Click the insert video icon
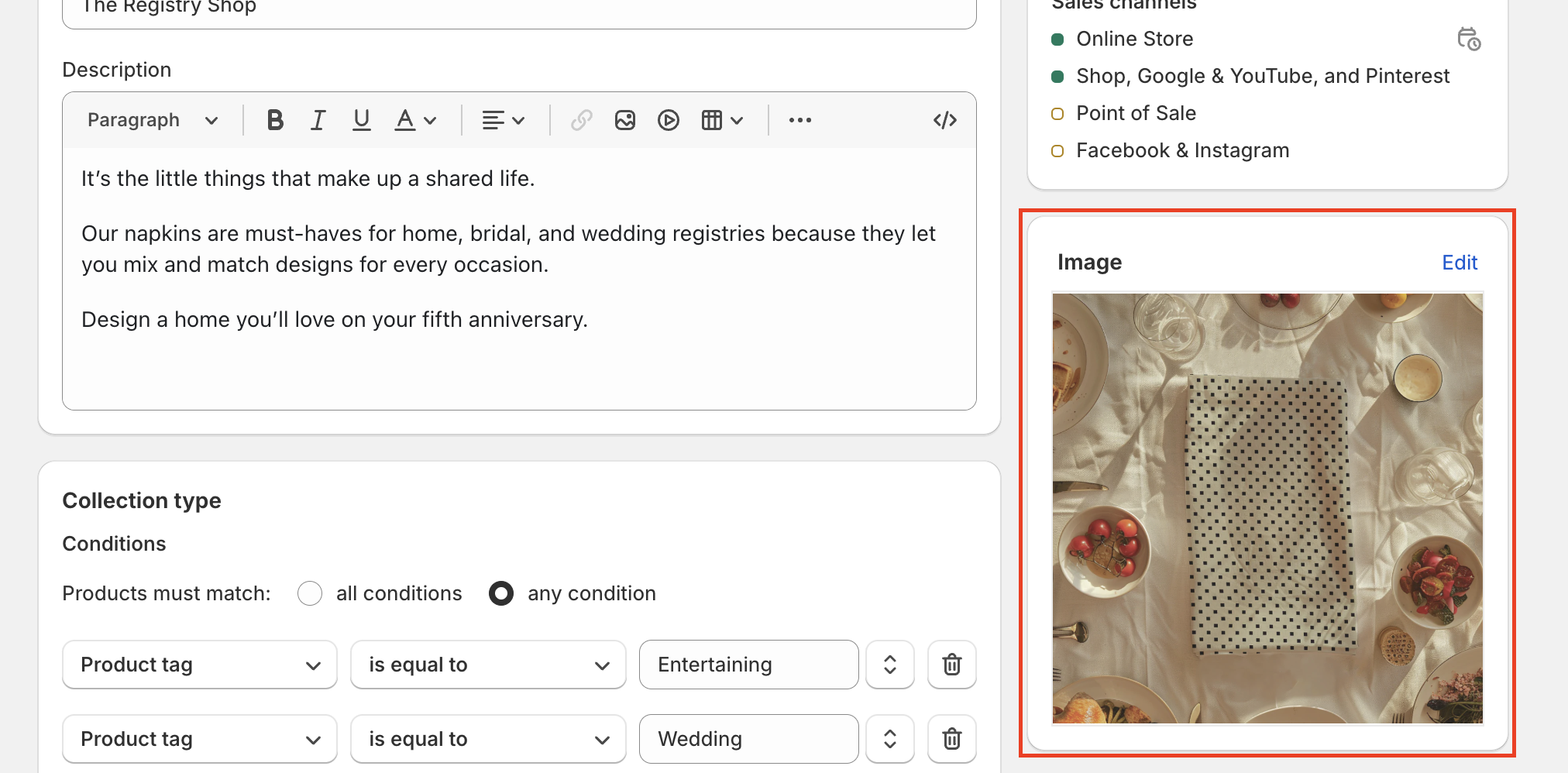 click(668, 120)
